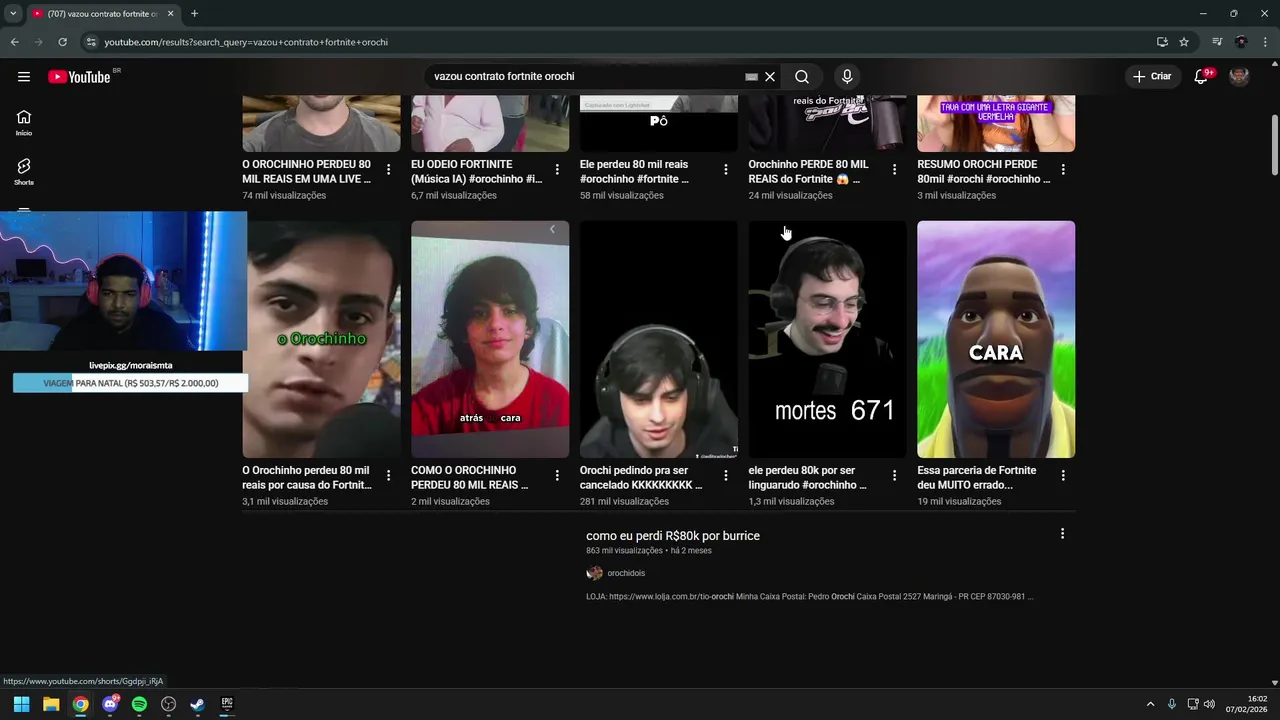Go back in browser history

point(14,42)
